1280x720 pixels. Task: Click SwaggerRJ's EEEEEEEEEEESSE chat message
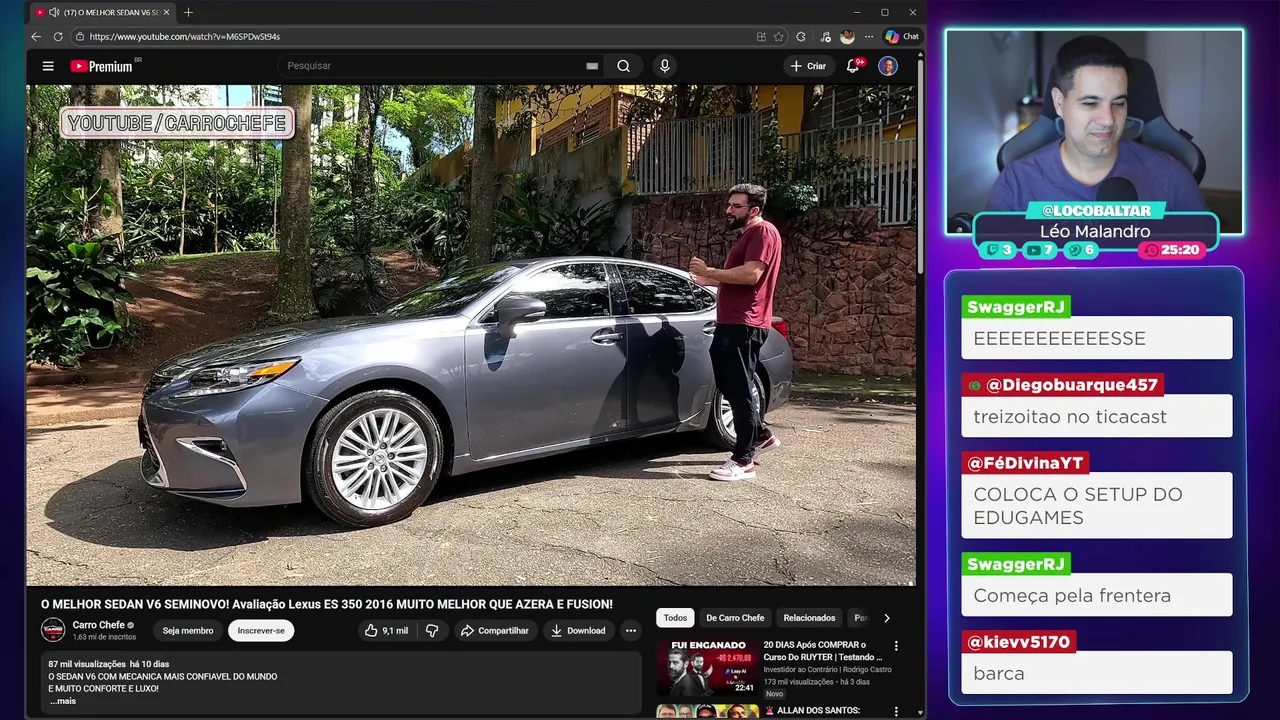pos(1096,338)
